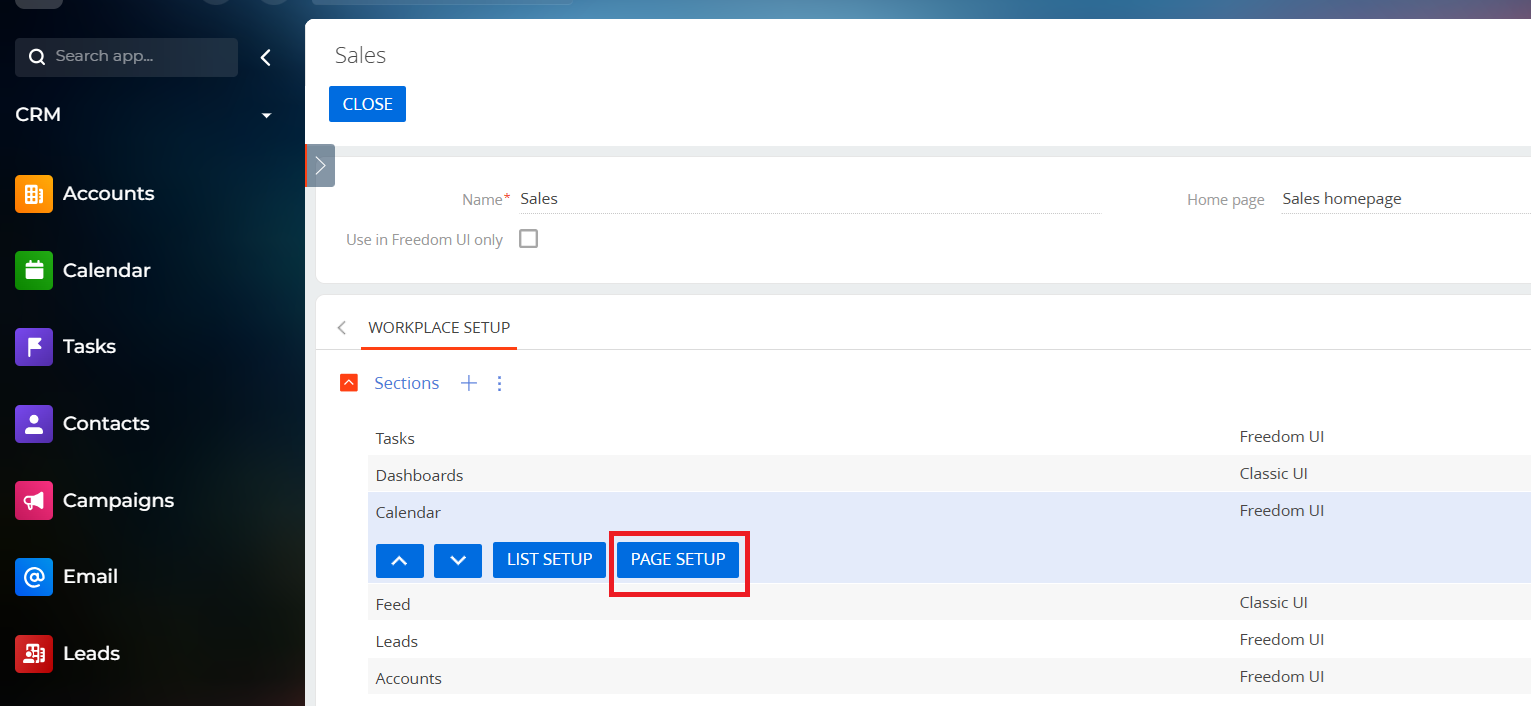Add a new section with plus icon

[x=468, y=383]
